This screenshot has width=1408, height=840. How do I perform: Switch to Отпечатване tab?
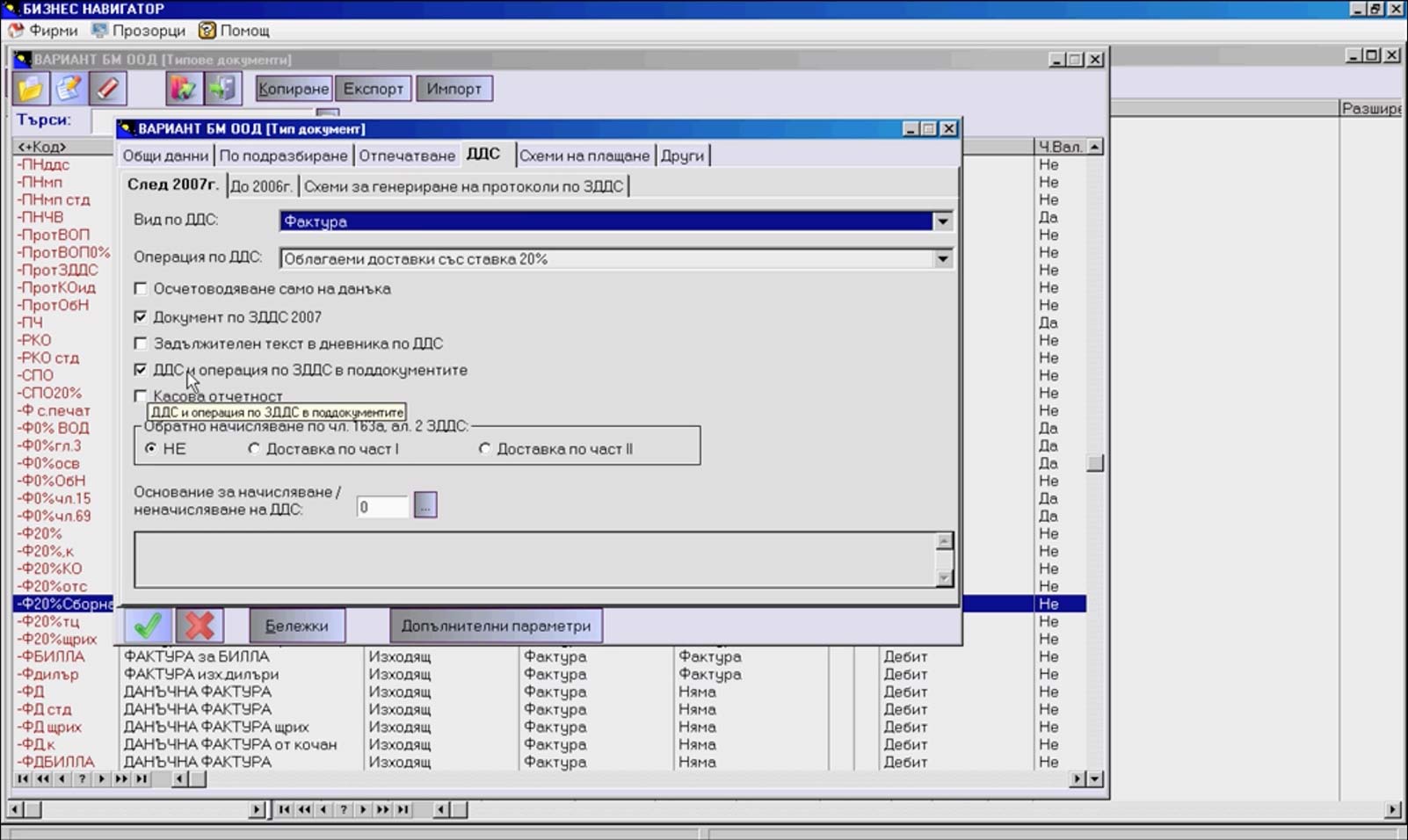point(407,156)
